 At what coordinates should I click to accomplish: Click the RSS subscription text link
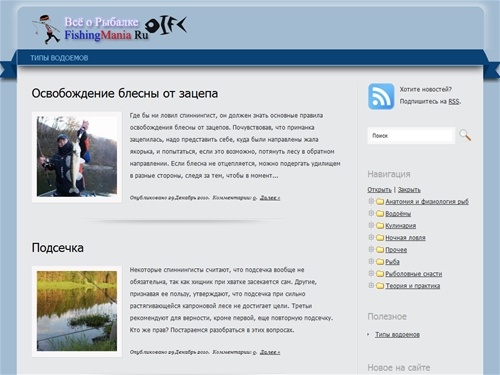coord(454,101)
